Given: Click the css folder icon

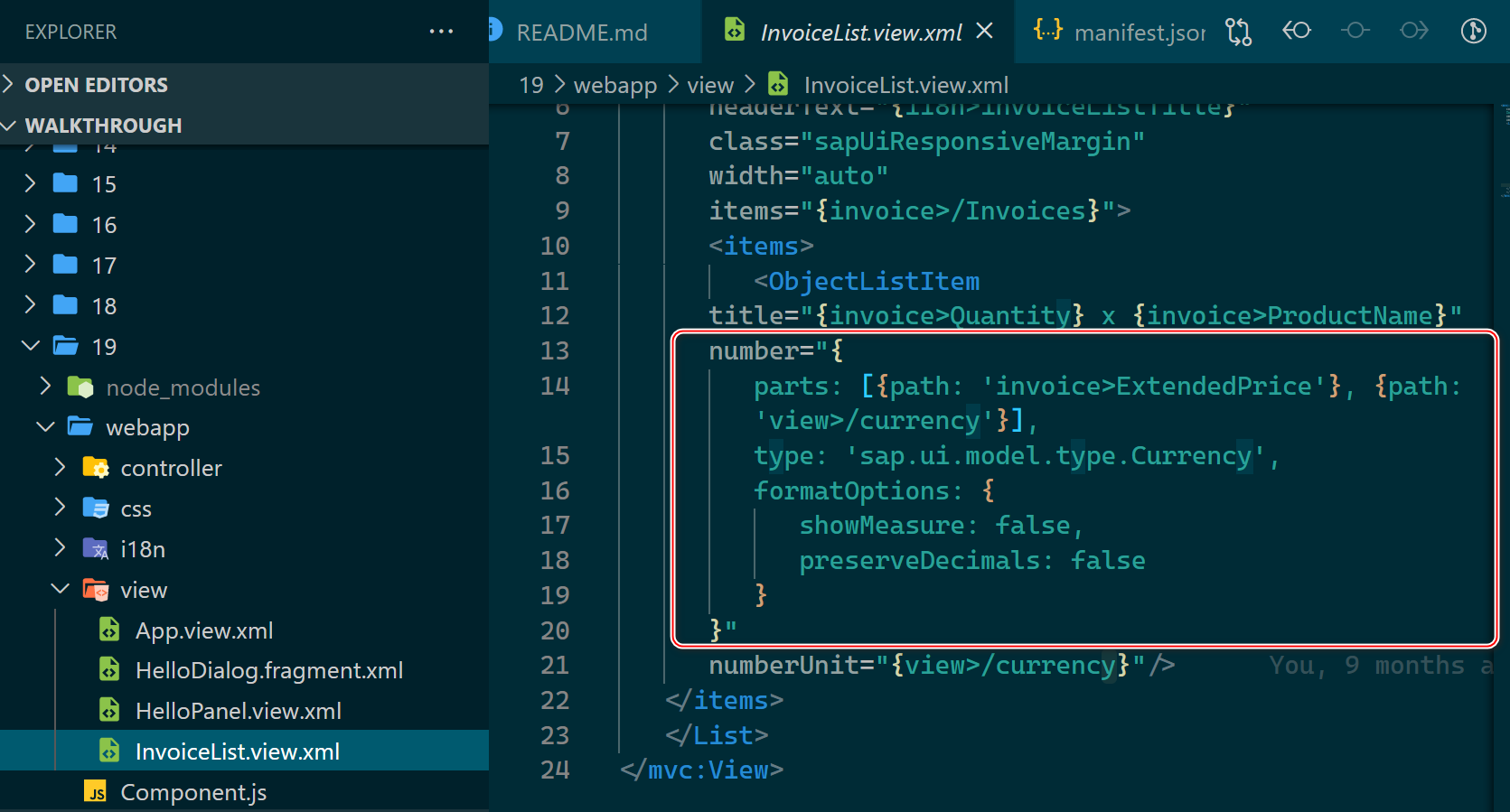Looking at the screenshot, I should coord(95,509).
